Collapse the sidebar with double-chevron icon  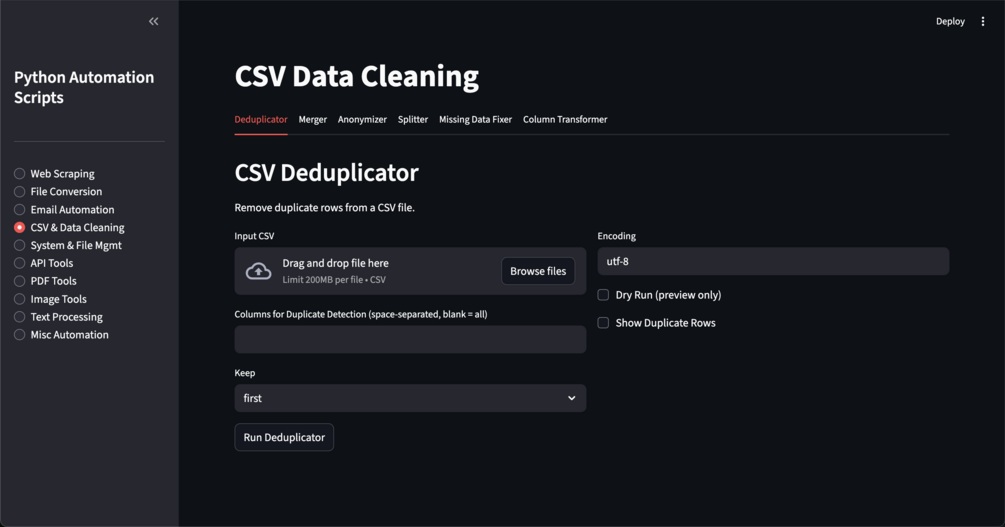pyautogui.click(x=154, y=22)
